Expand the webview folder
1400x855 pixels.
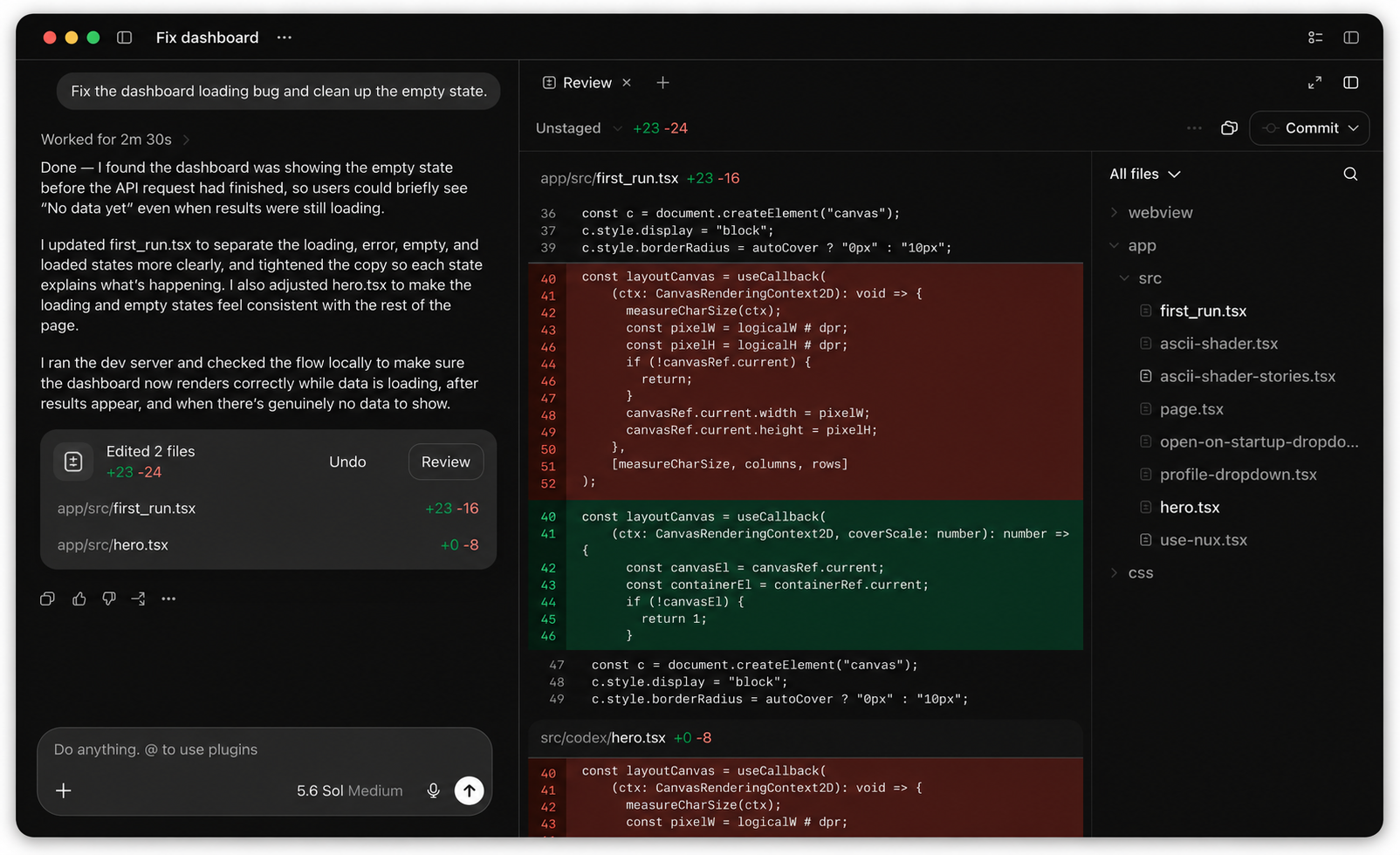[1152, 213]
